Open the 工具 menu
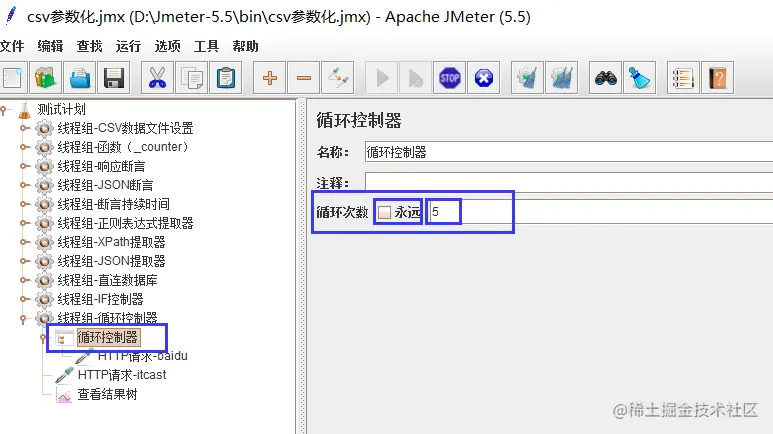The width and height of the screenshot is (773, 434). [206, 46]
